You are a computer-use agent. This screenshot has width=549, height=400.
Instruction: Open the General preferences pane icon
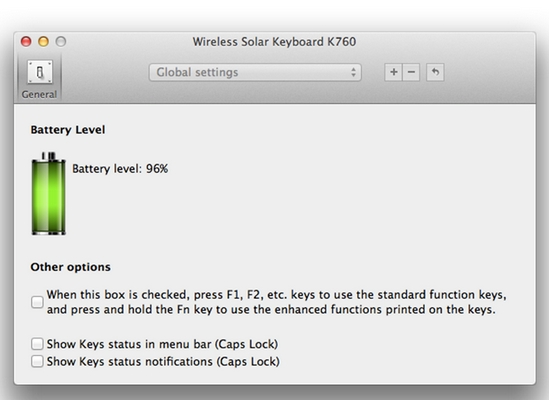tap(40, 72)
